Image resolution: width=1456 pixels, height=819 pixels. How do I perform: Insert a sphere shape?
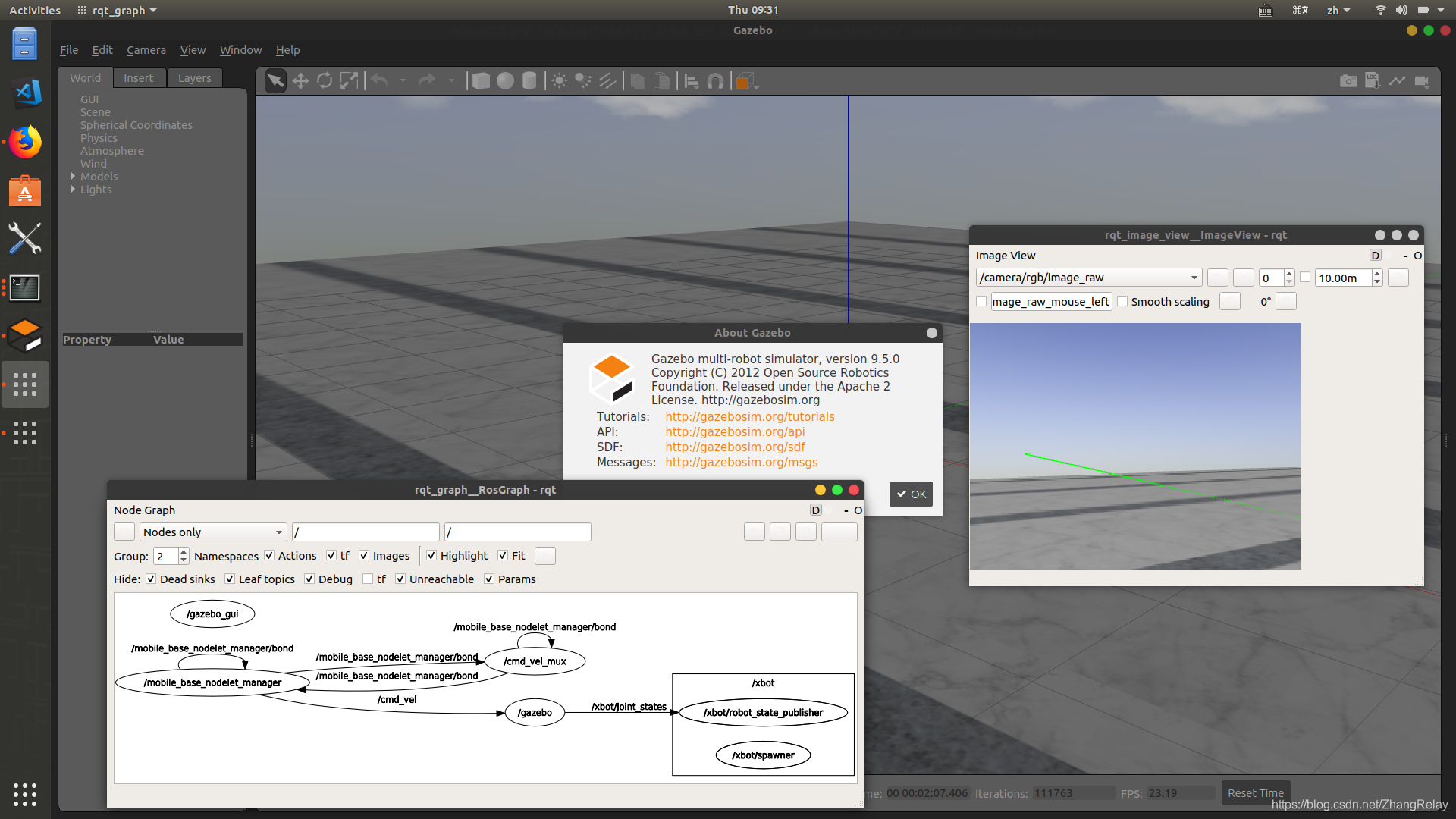point(505,81)
